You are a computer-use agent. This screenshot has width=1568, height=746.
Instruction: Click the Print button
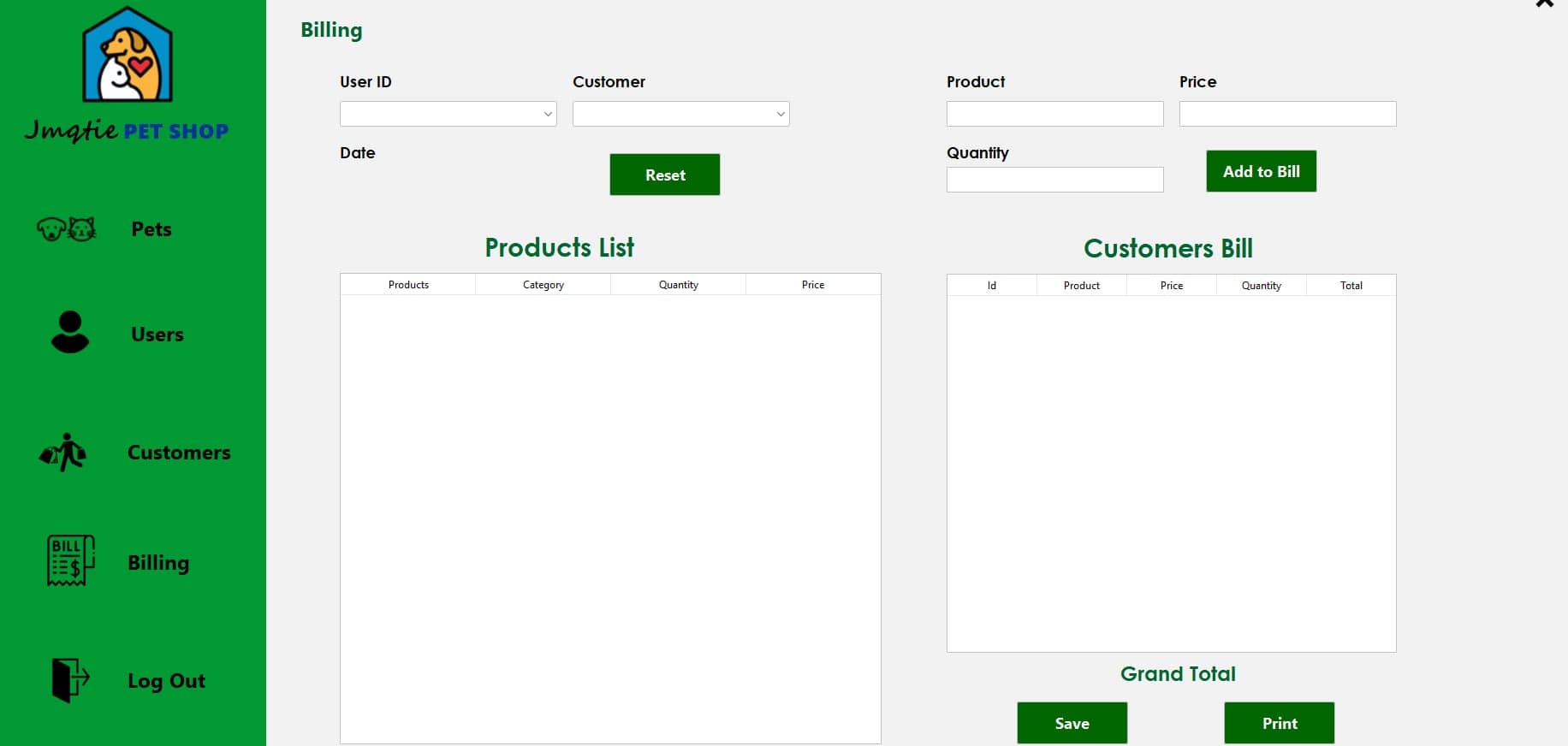[1280, 723]
